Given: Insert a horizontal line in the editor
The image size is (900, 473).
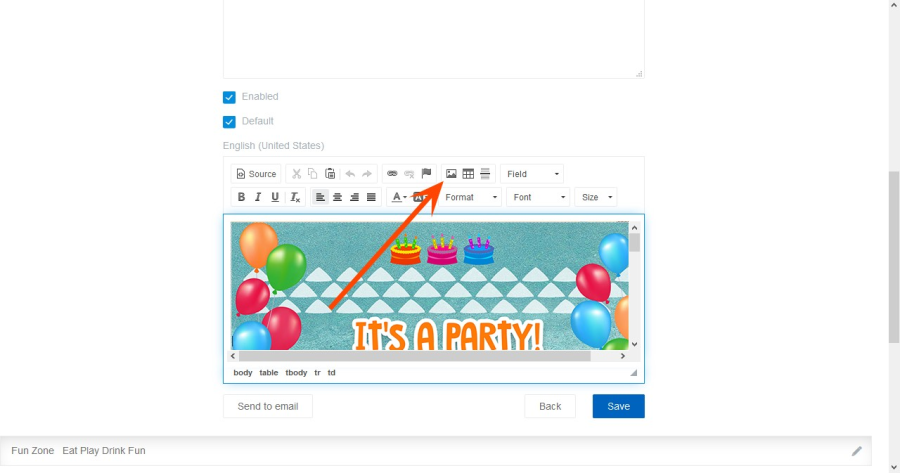Looking at the screenshot, I should [x=485, y=174].
